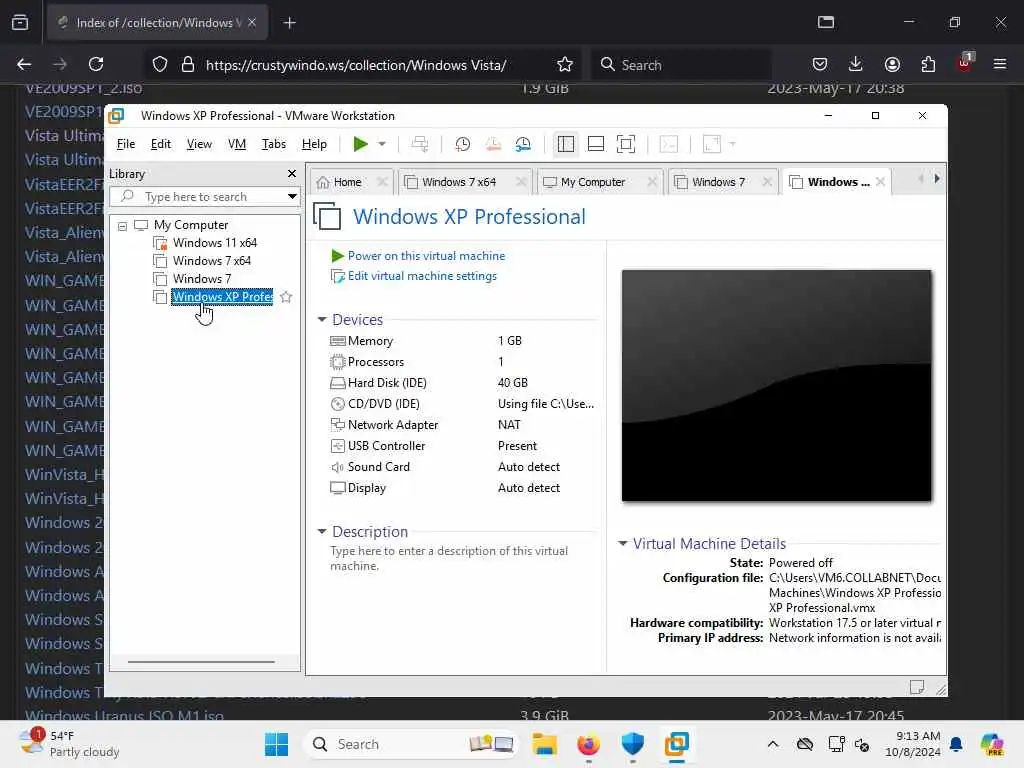Enter full screen mode icon
The height and width of the screenshot is (768, 1024).
(x=626, y=144)
